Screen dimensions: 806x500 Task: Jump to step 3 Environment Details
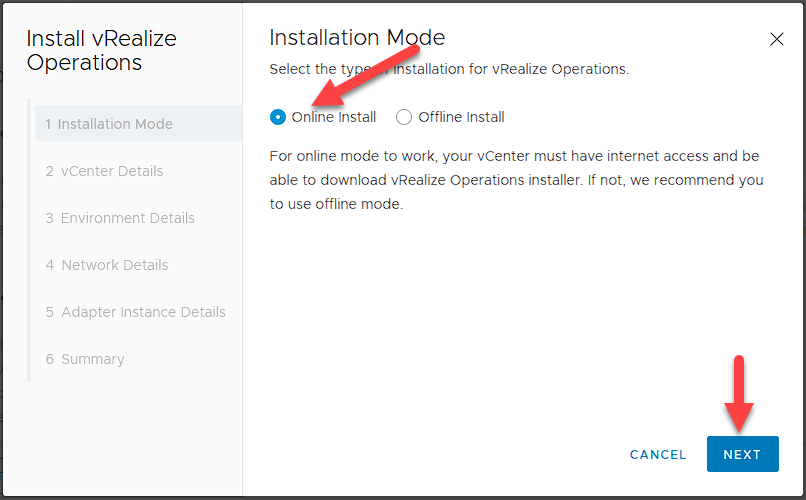click(x=120, y=218)
